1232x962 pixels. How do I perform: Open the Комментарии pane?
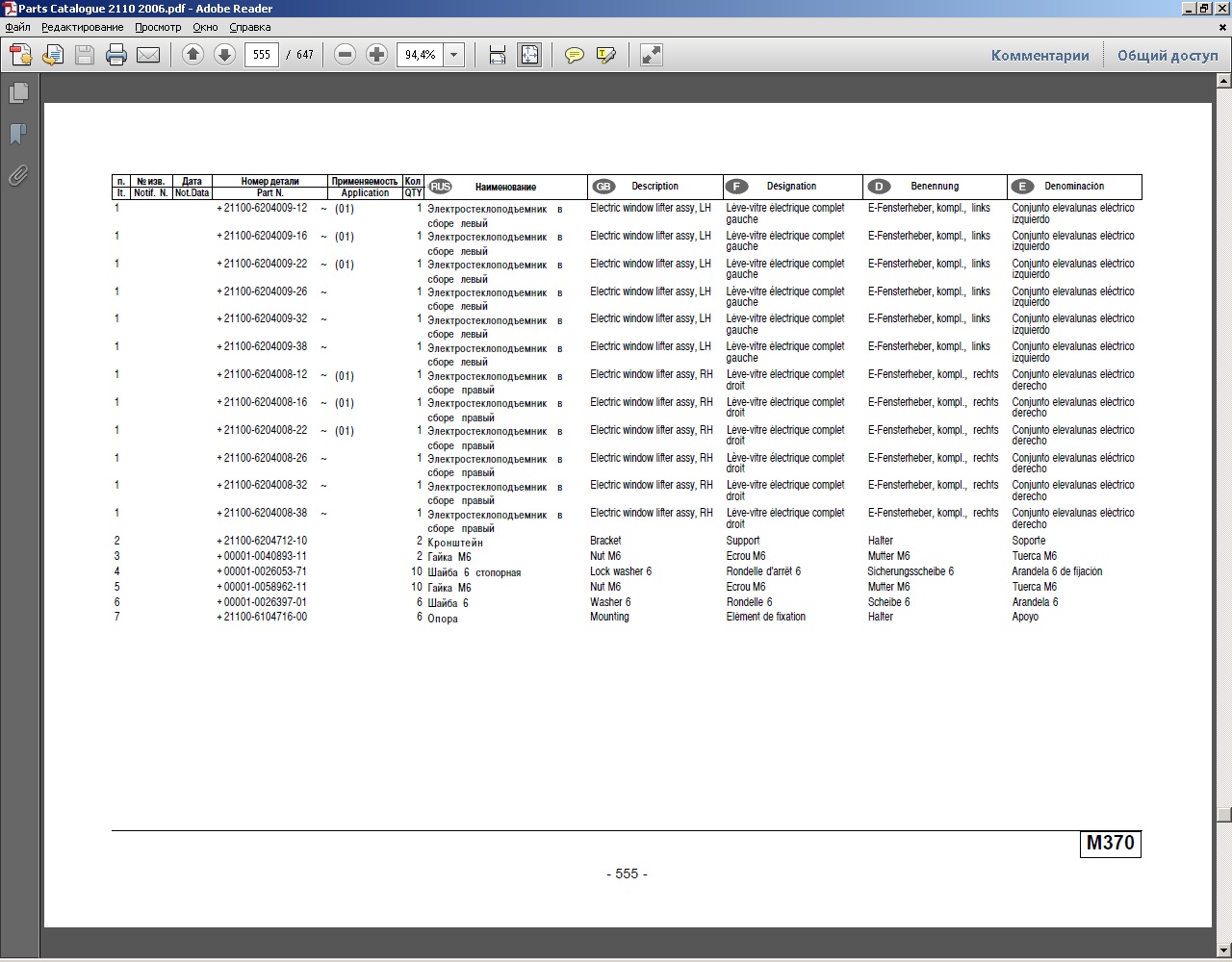point(1039,55)
